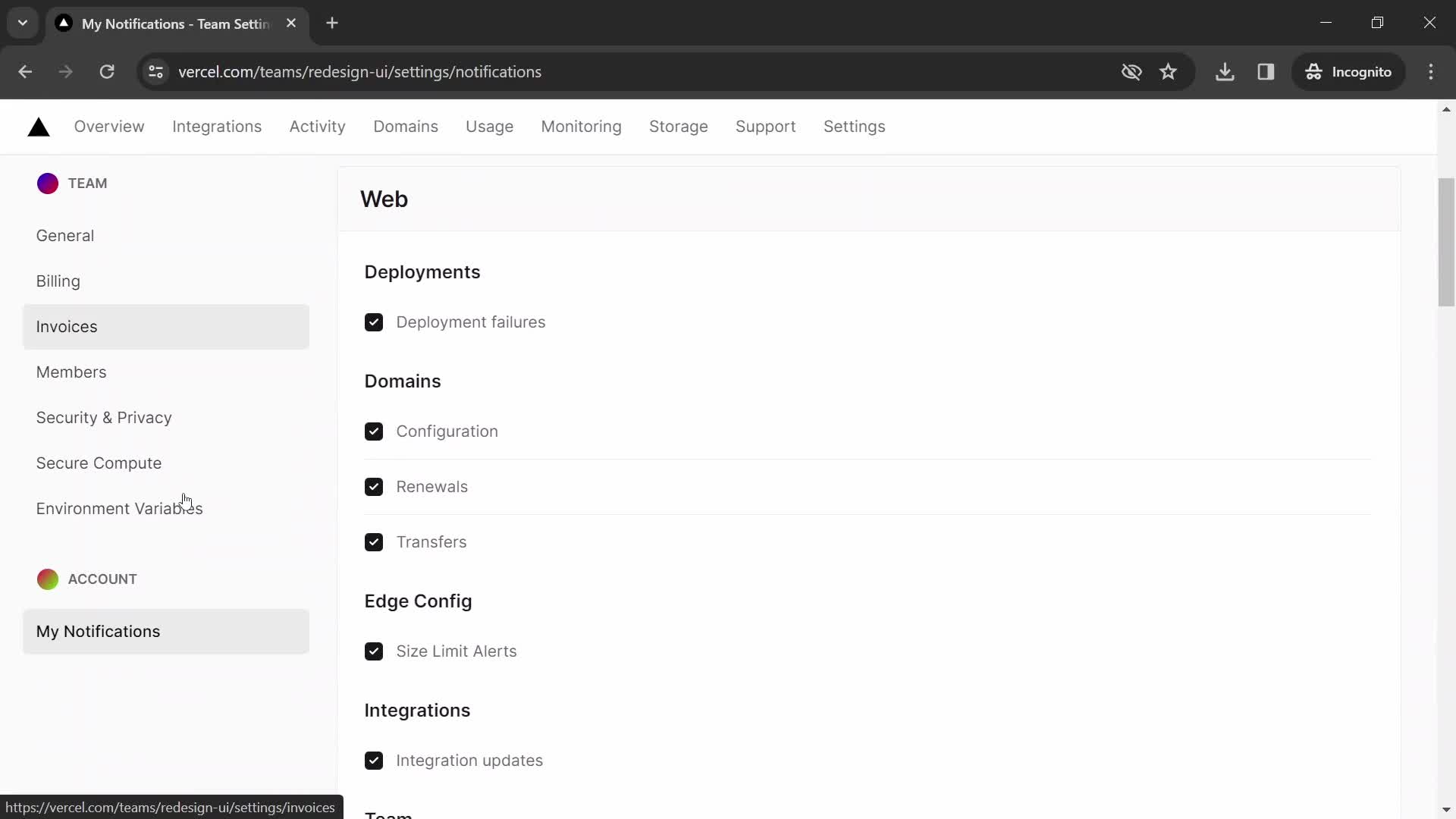The height and width of the screenshot is (819, 1456).
Task: Navigate to Usage section
Action: (490, 126)
